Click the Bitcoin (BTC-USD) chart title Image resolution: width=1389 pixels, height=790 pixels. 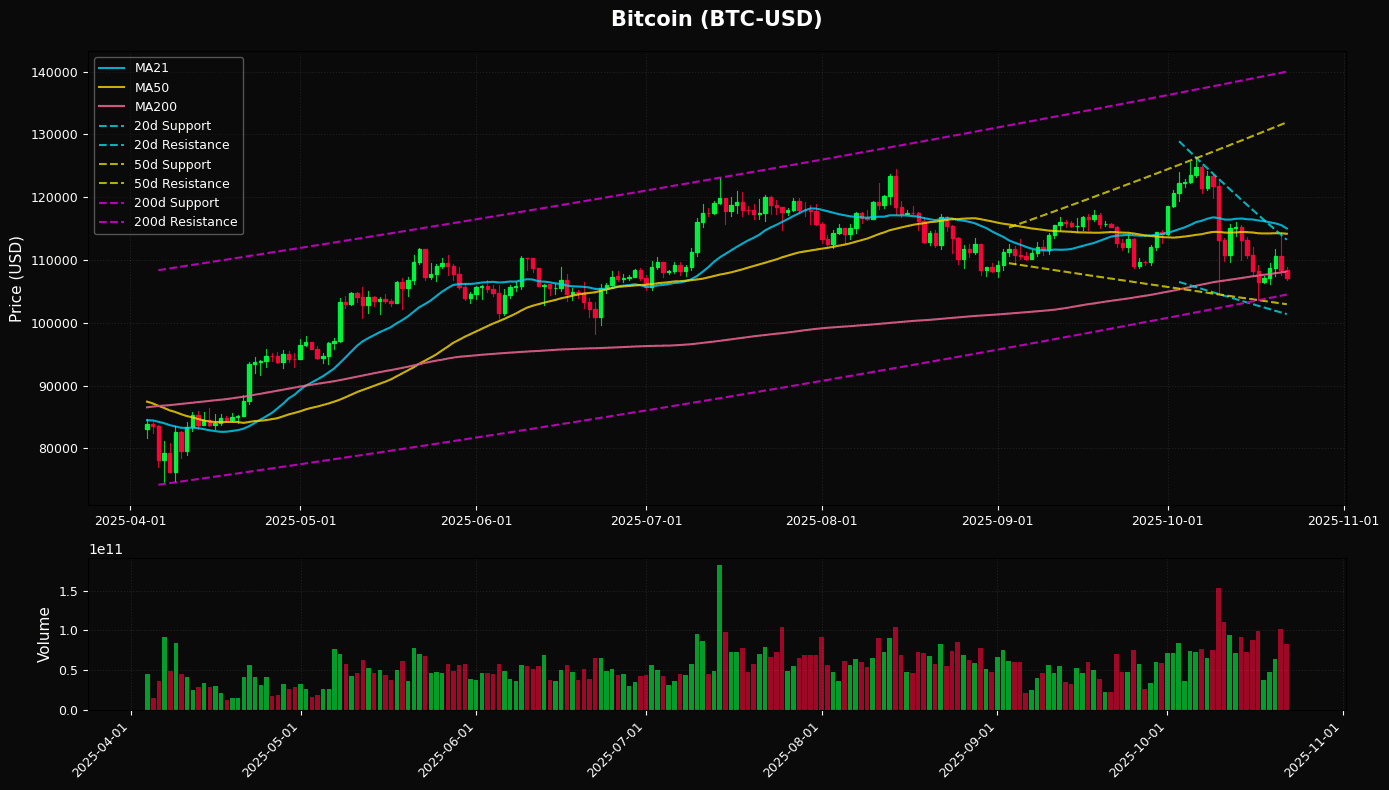pos(716,20)
